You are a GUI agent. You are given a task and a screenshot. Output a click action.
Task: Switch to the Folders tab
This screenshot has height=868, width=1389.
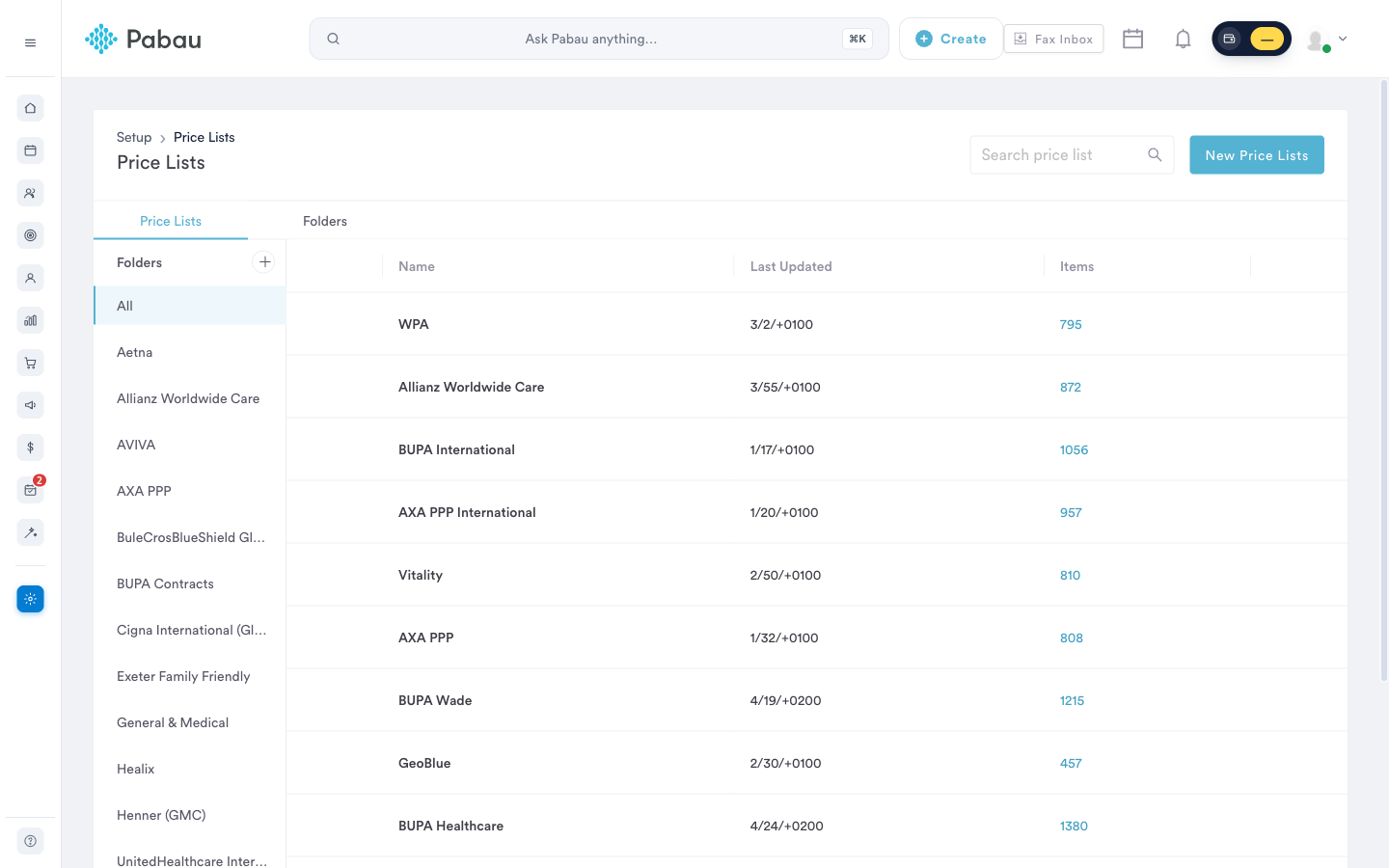pos(325,221)
